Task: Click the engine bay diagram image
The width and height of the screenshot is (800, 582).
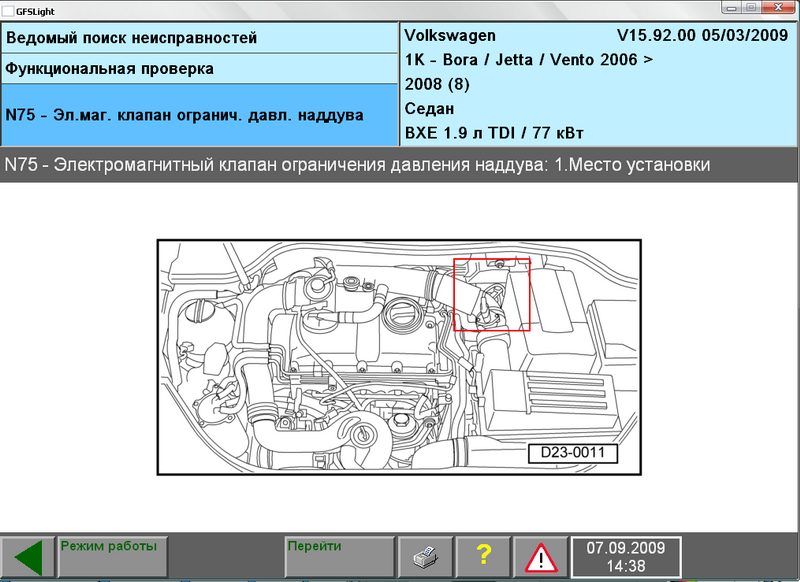Action: click(x=399, y=357)
